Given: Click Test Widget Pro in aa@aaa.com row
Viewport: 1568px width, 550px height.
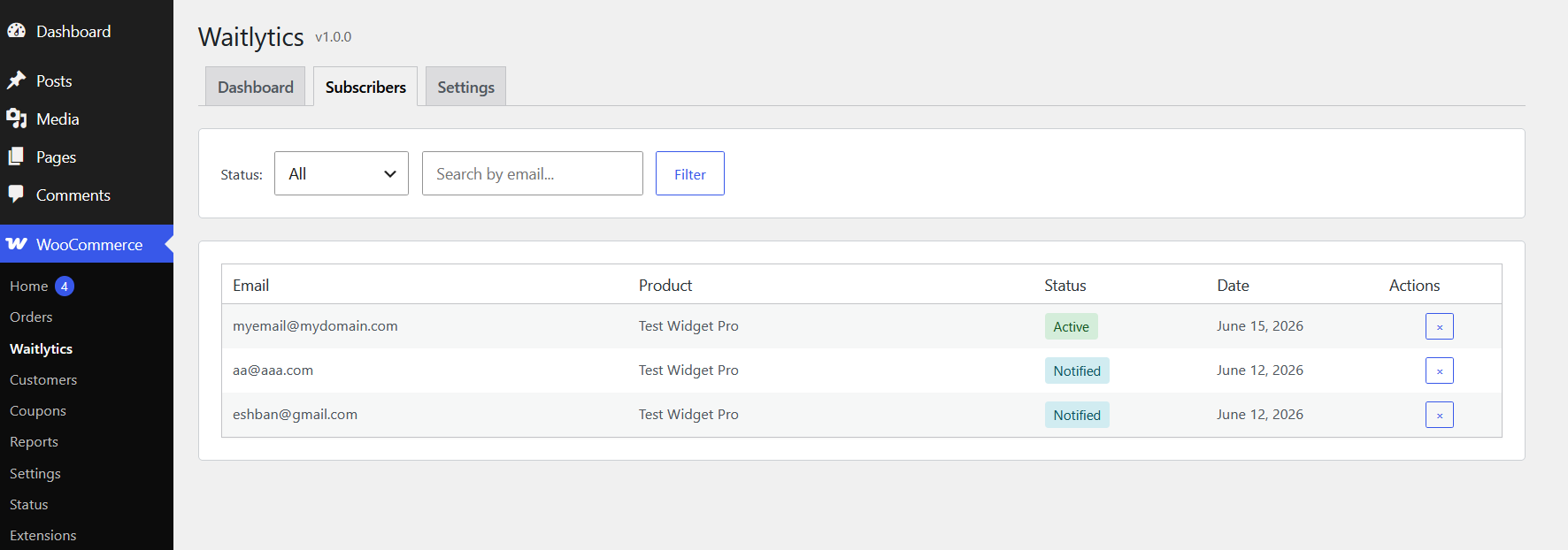Looking at the screenshot, I should (x=688, y=370).
